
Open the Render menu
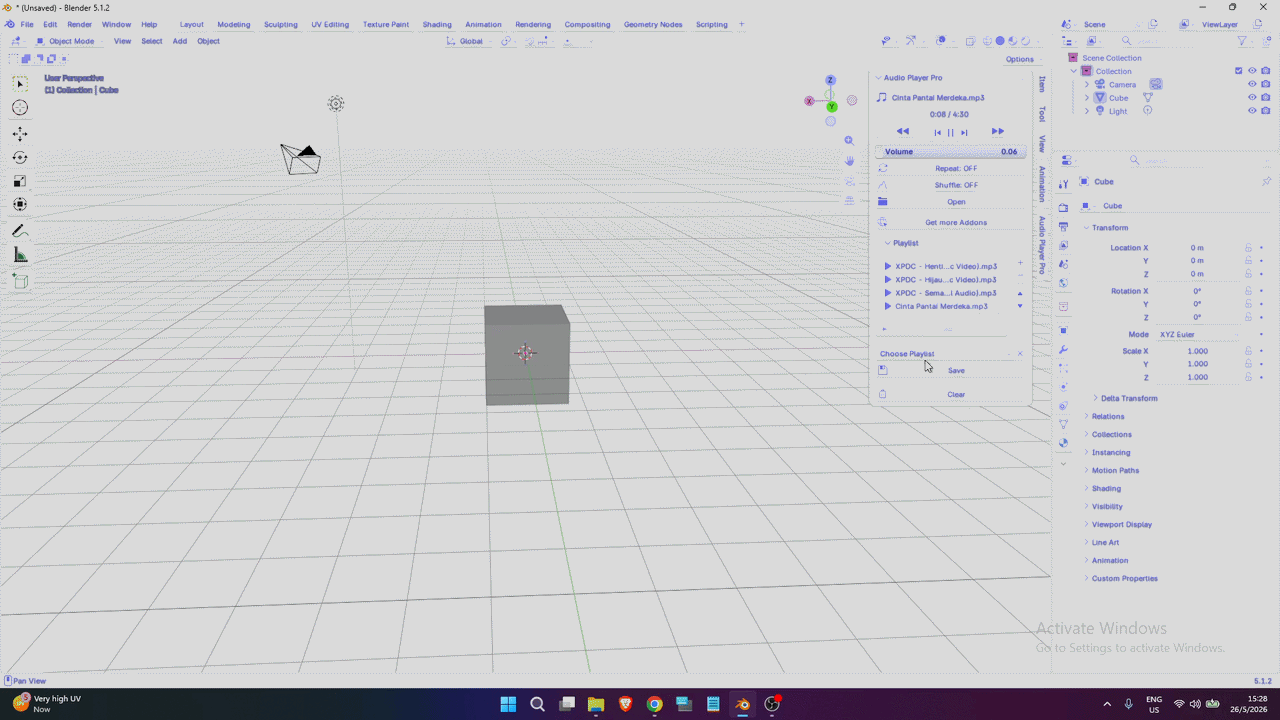(x=79, y=24)
